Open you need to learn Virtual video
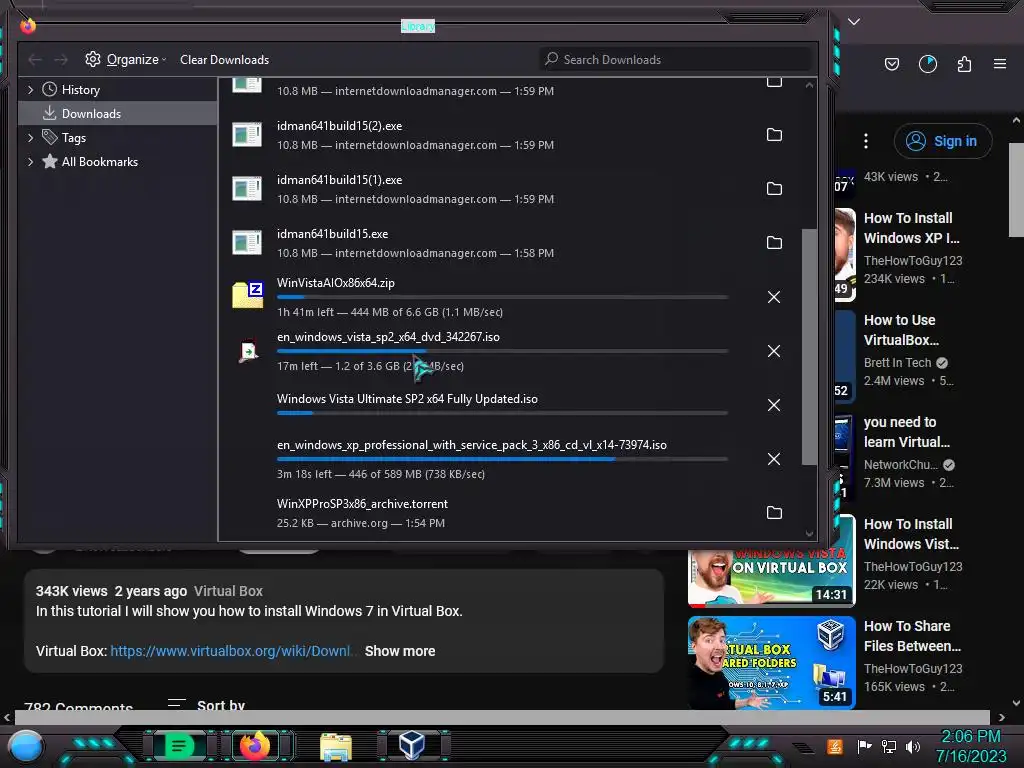The image size is (1024, 768). pyautogui.click(x=906, y=432)
